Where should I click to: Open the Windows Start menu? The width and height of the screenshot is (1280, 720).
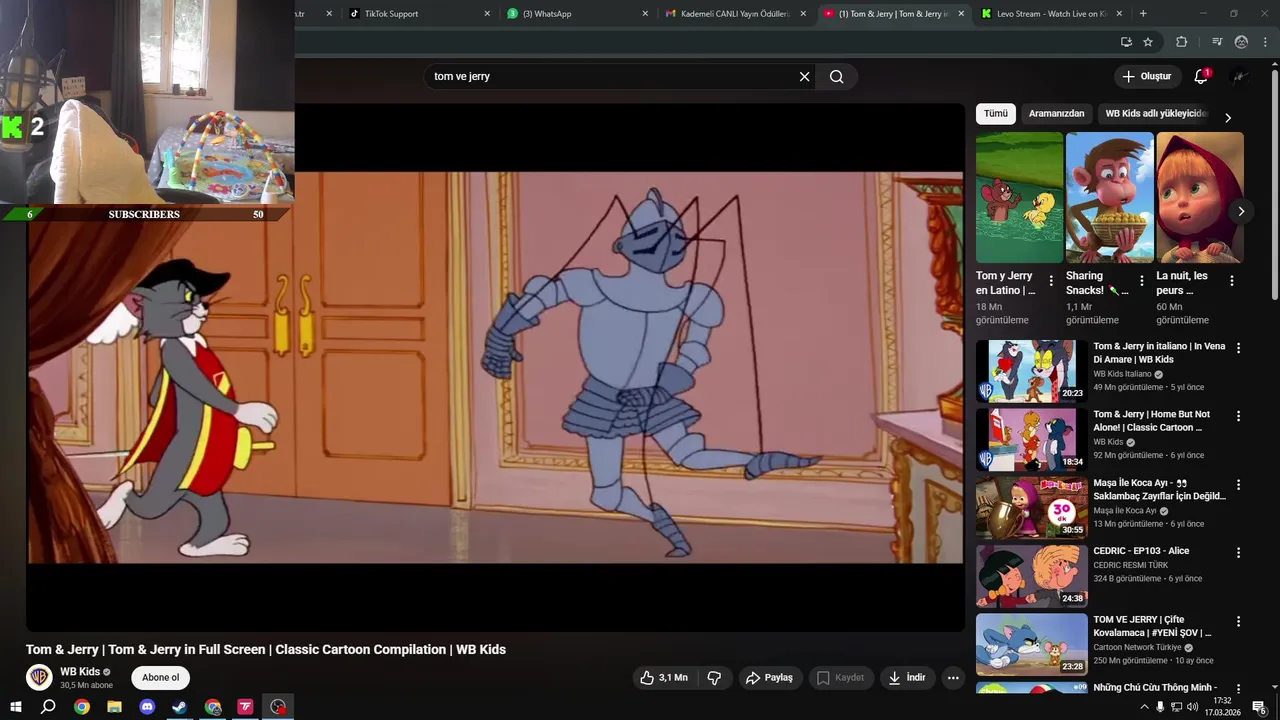click(16, 707)
